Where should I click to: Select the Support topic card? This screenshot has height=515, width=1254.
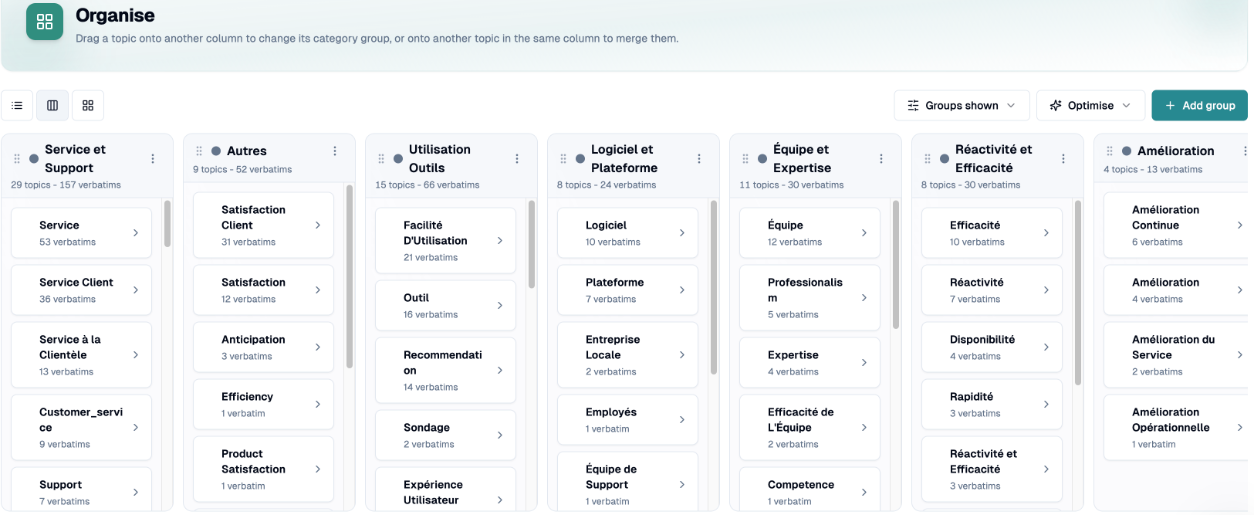pos(81,490)
